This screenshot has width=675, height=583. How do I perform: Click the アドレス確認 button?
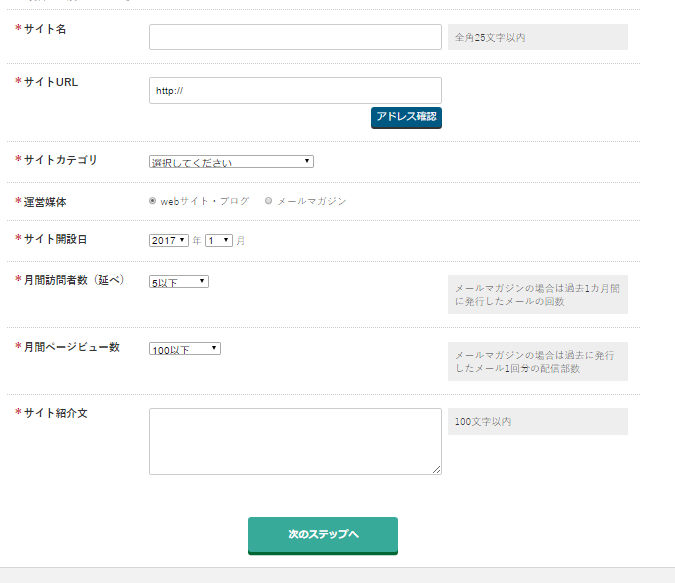click(406, 118)
